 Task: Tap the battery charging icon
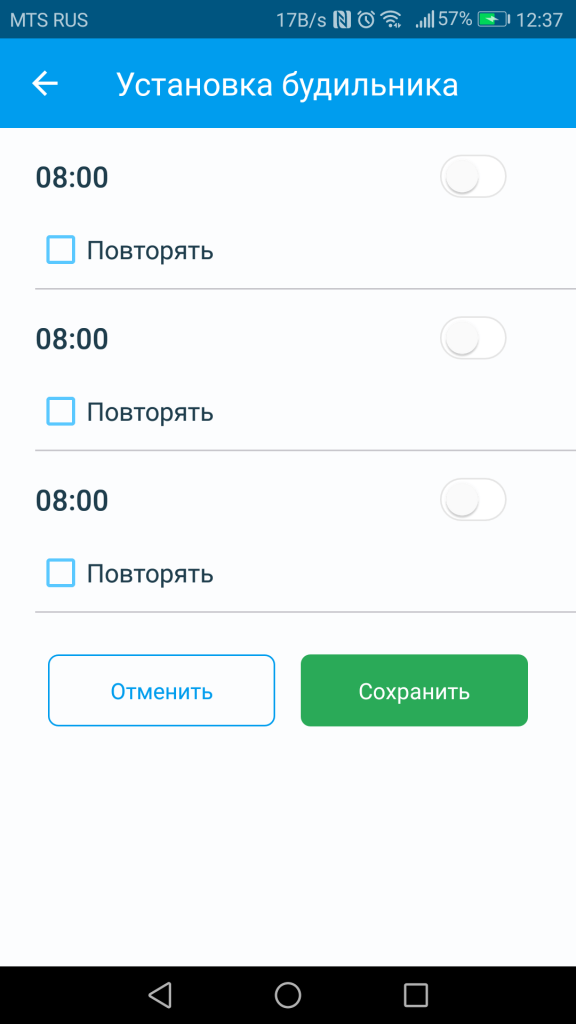(x=494, y=20)
